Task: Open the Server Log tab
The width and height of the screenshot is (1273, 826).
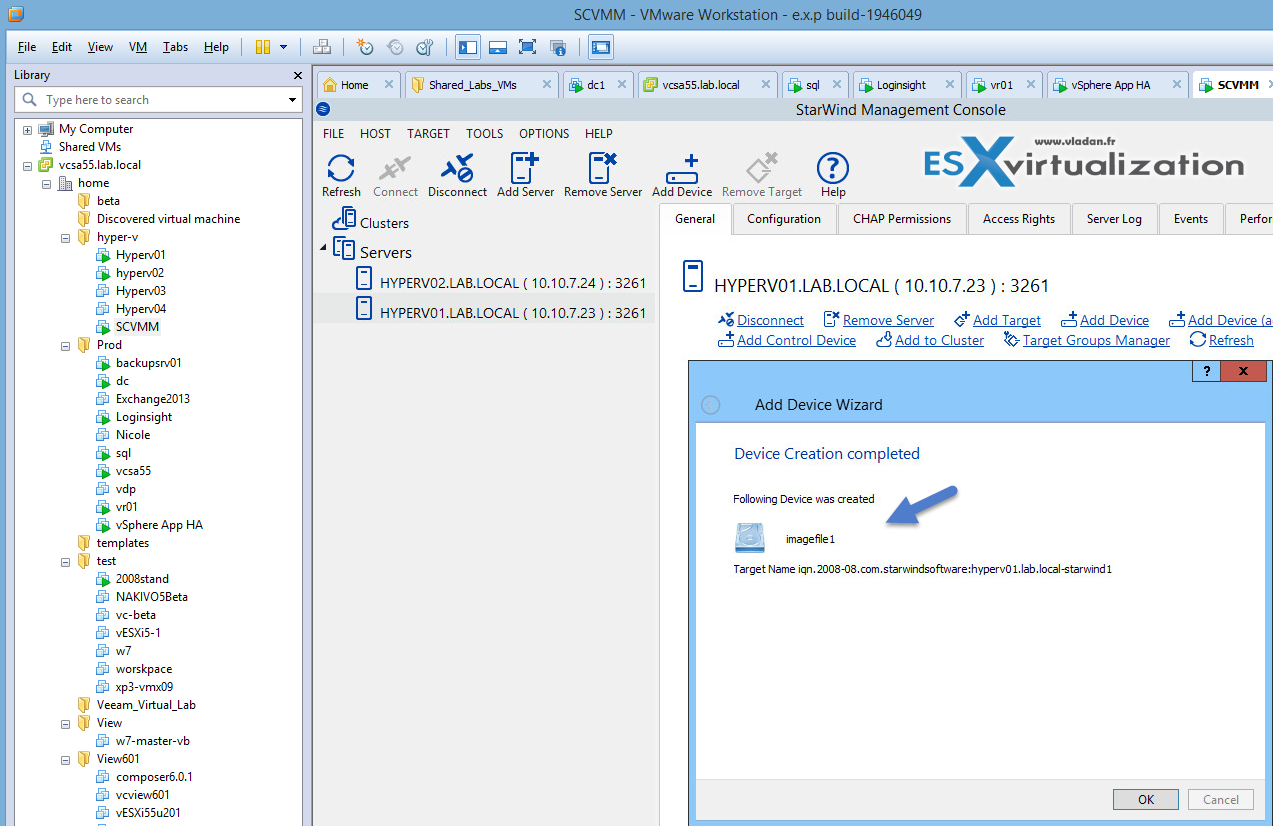Action: [1114, 219]
